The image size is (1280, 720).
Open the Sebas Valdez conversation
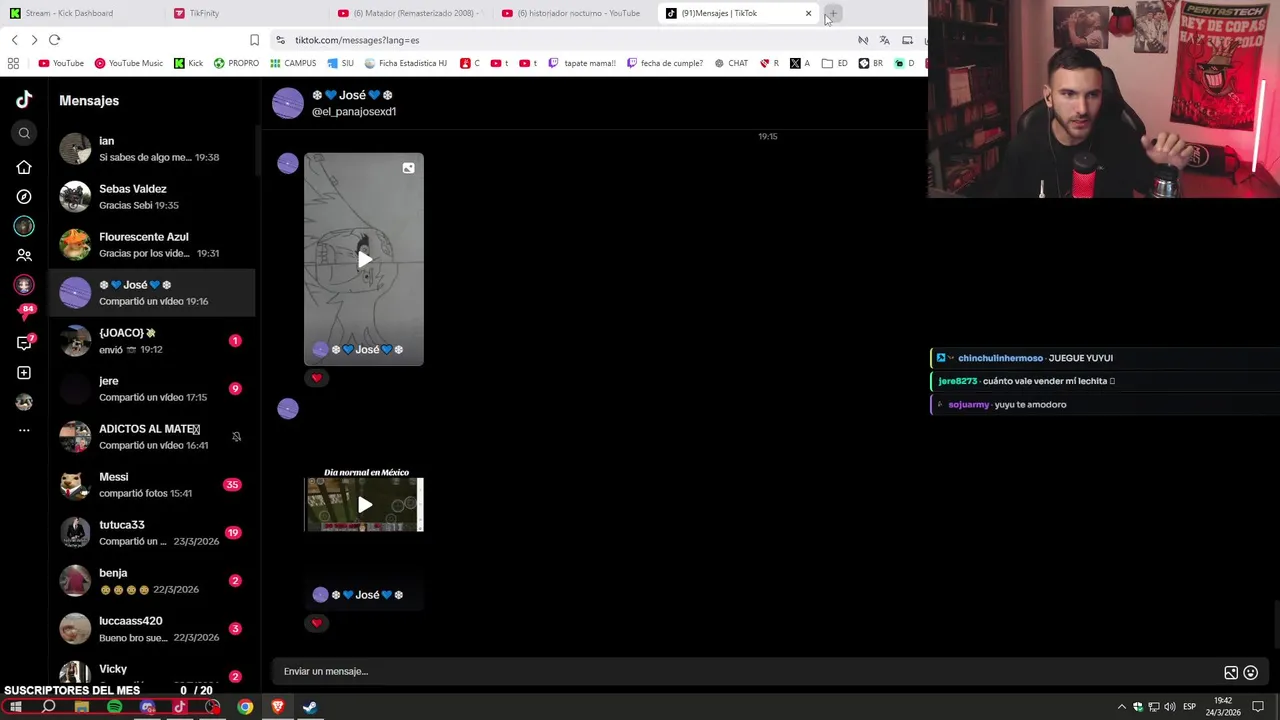pyautogui.click(x=152, y=197)
